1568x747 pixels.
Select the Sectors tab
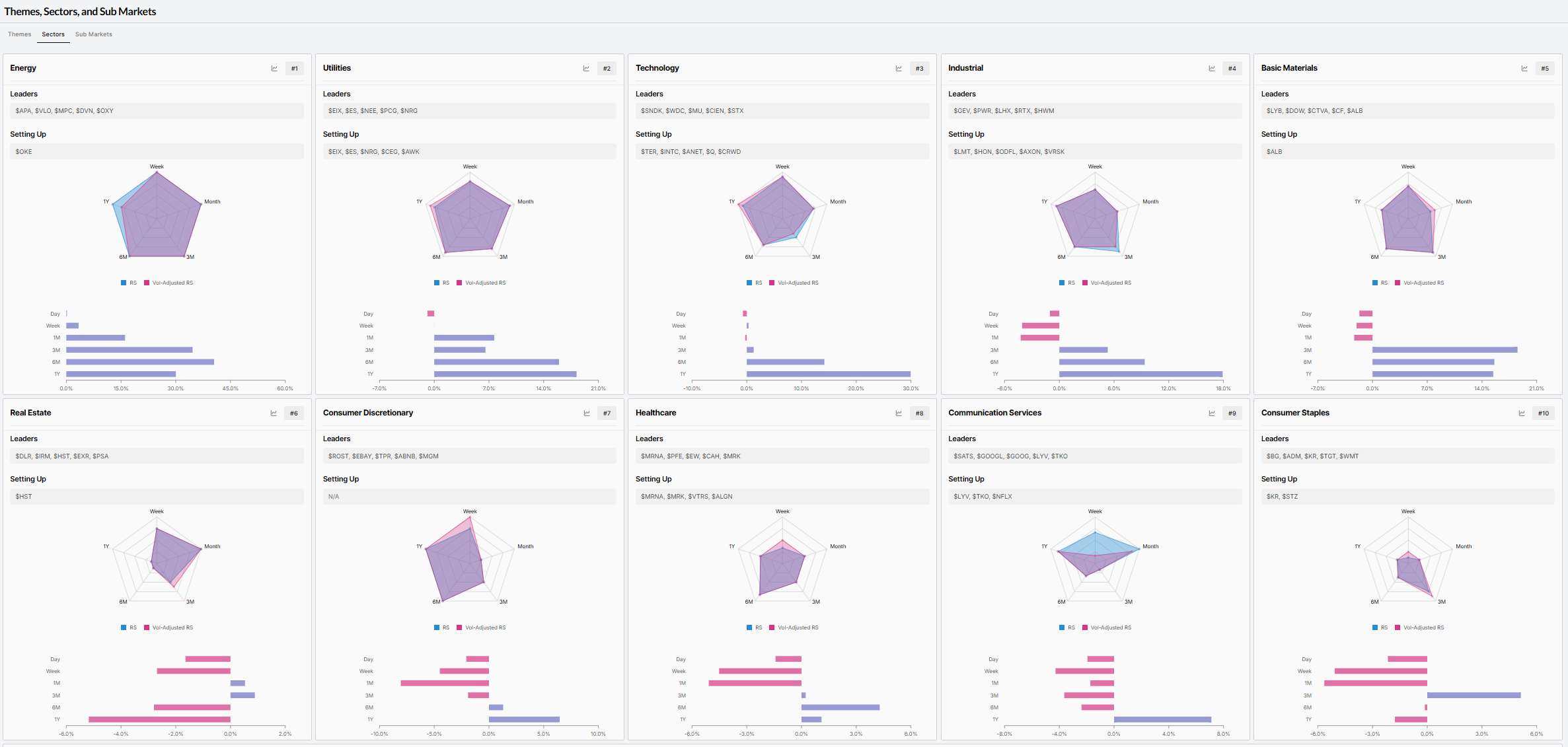[53, 34]
